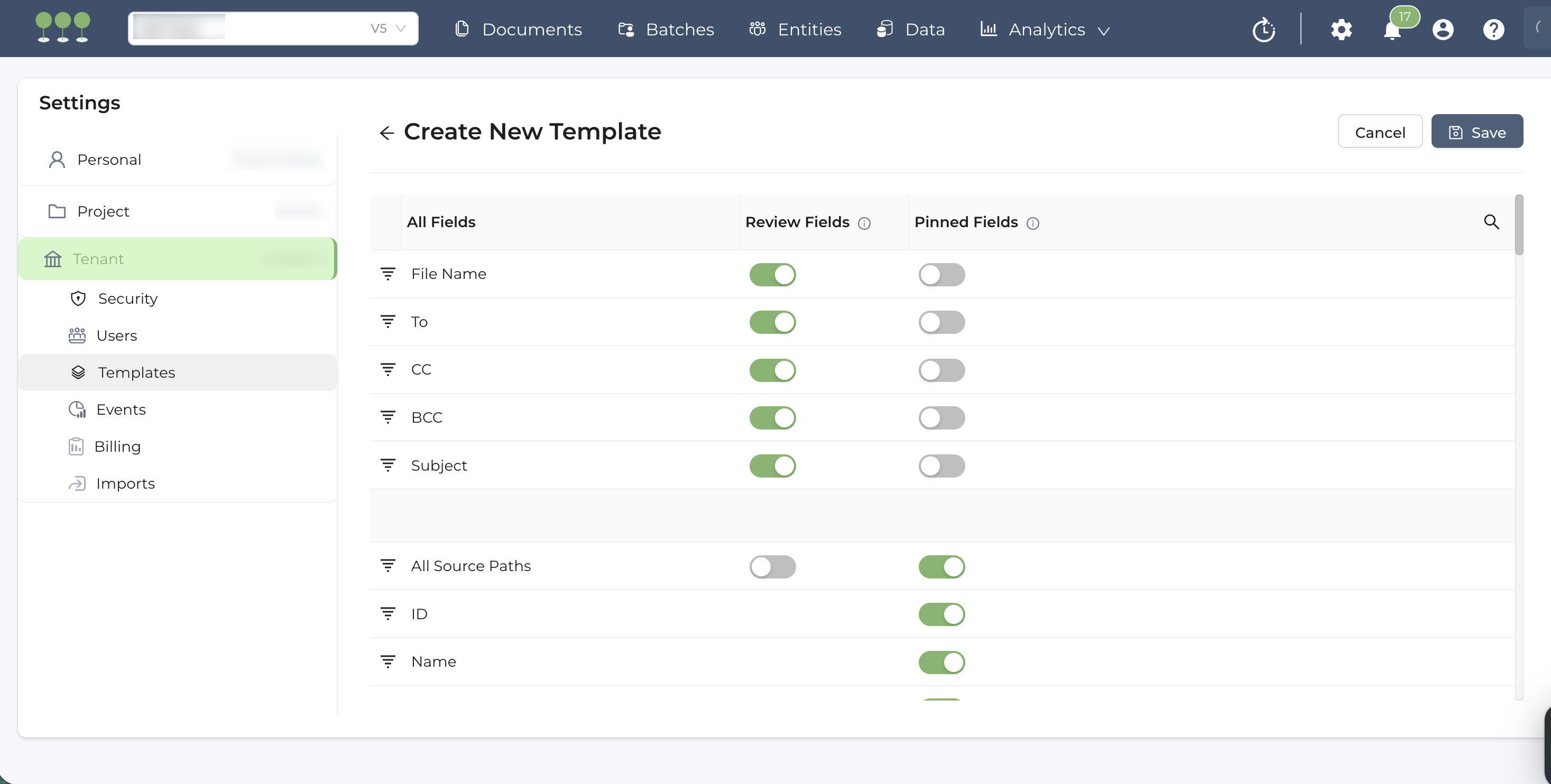
Task: Disable the File Name review field toggle
Action: click(772, 274)
